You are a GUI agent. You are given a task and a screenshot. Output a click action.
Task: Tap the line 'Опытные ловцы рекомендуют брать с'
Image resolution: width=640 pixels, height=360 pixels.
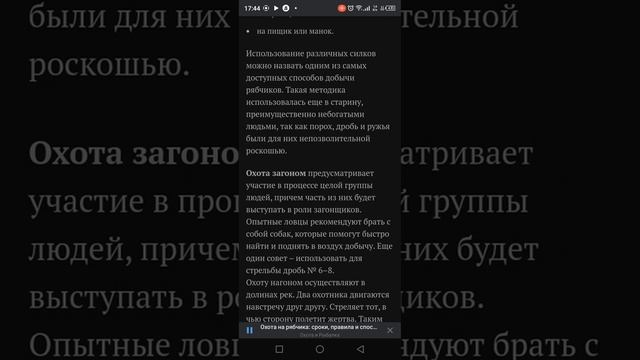[x=318, y=222]
